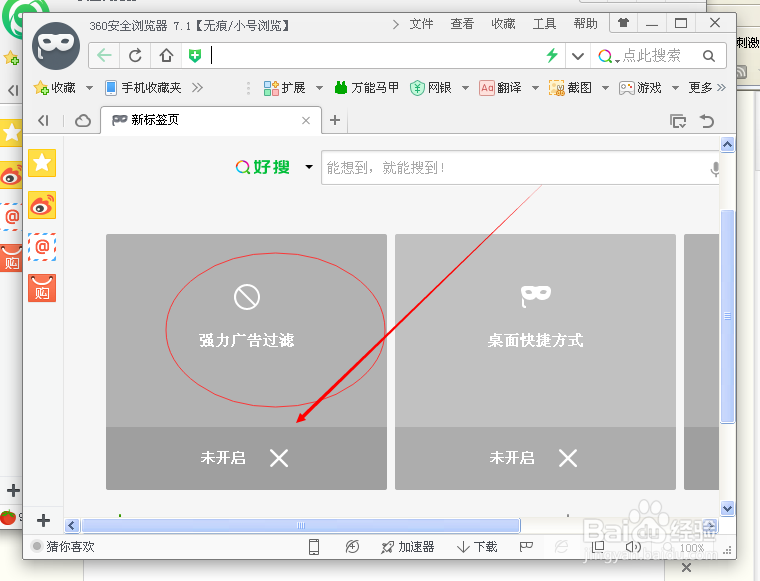Open the sidebar favorites star

tap(42, 163)
